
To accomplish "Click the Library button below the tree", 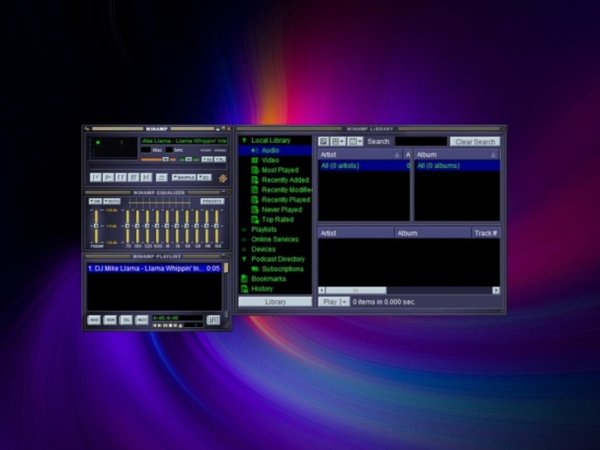I will tap(275, 302).
